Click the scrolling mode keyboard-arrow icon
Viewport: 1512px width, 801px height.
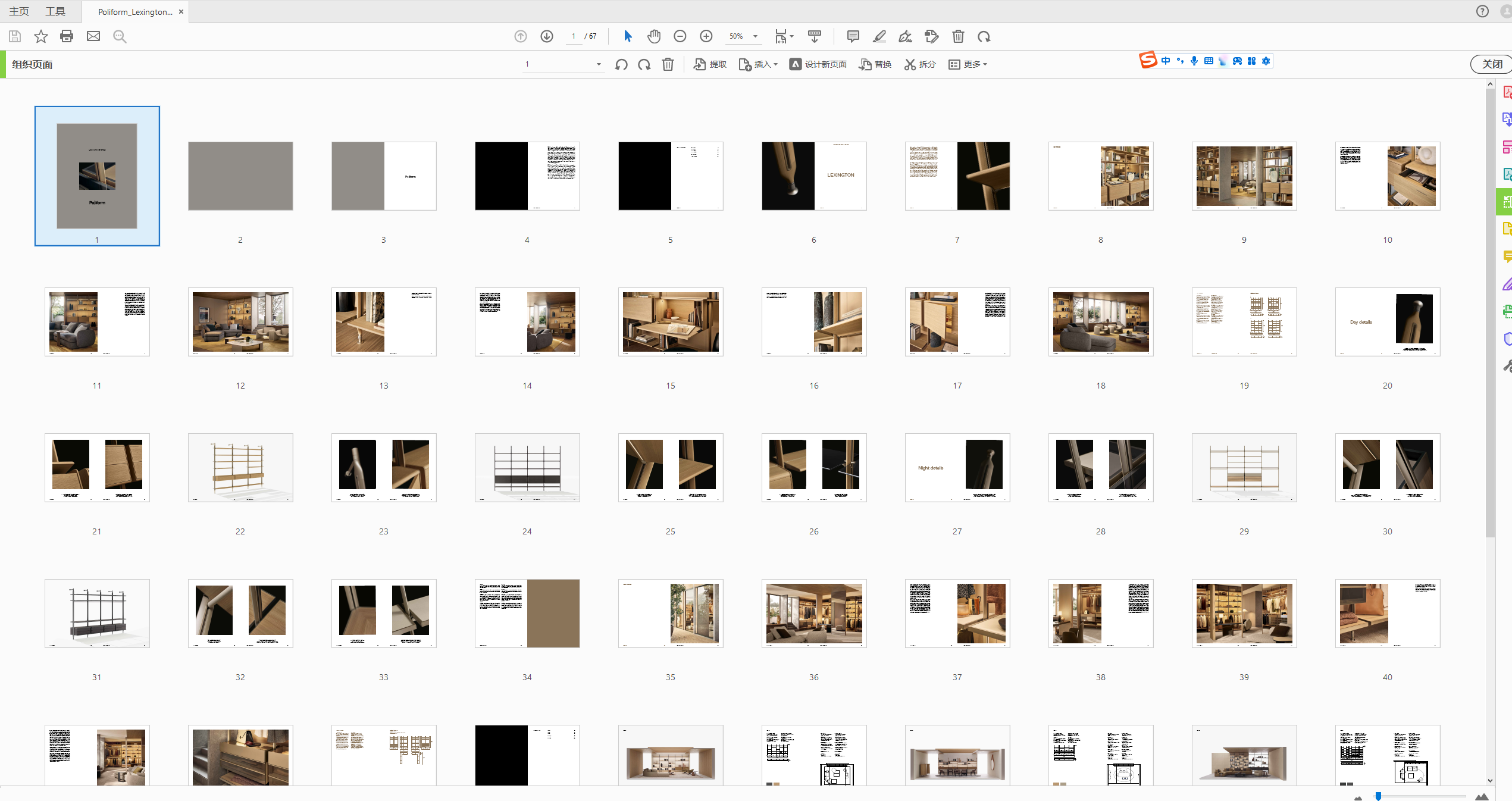coord(815,36)
